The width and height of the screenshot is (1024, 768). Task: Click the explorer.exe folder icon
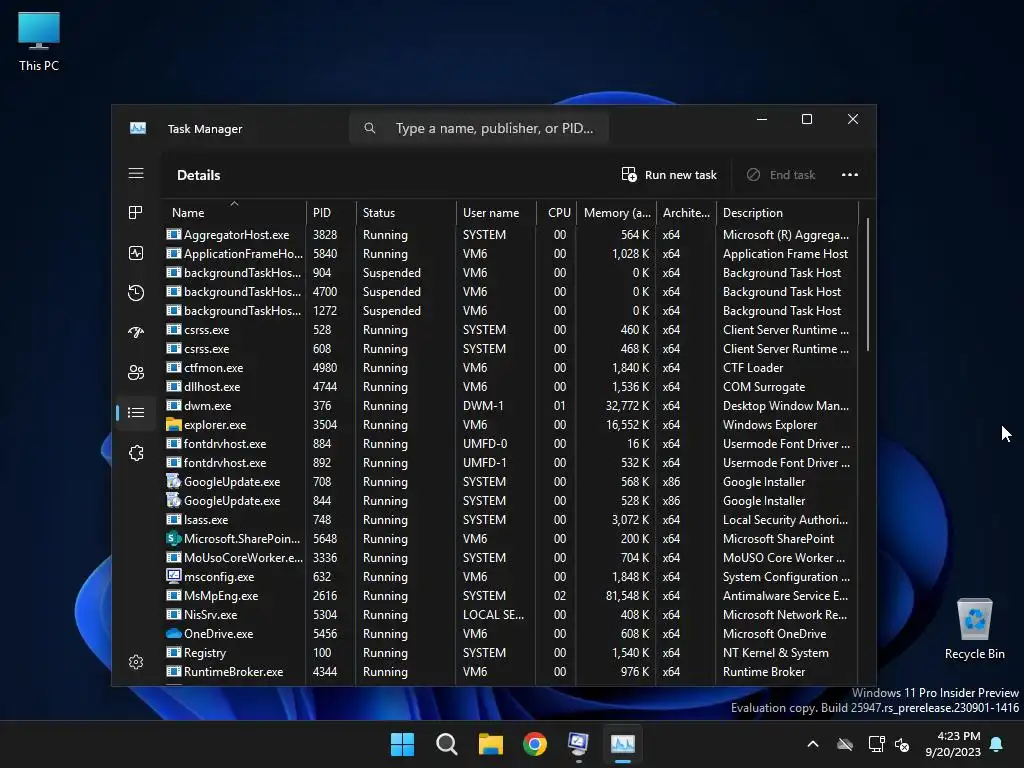[x=173, y=424]
